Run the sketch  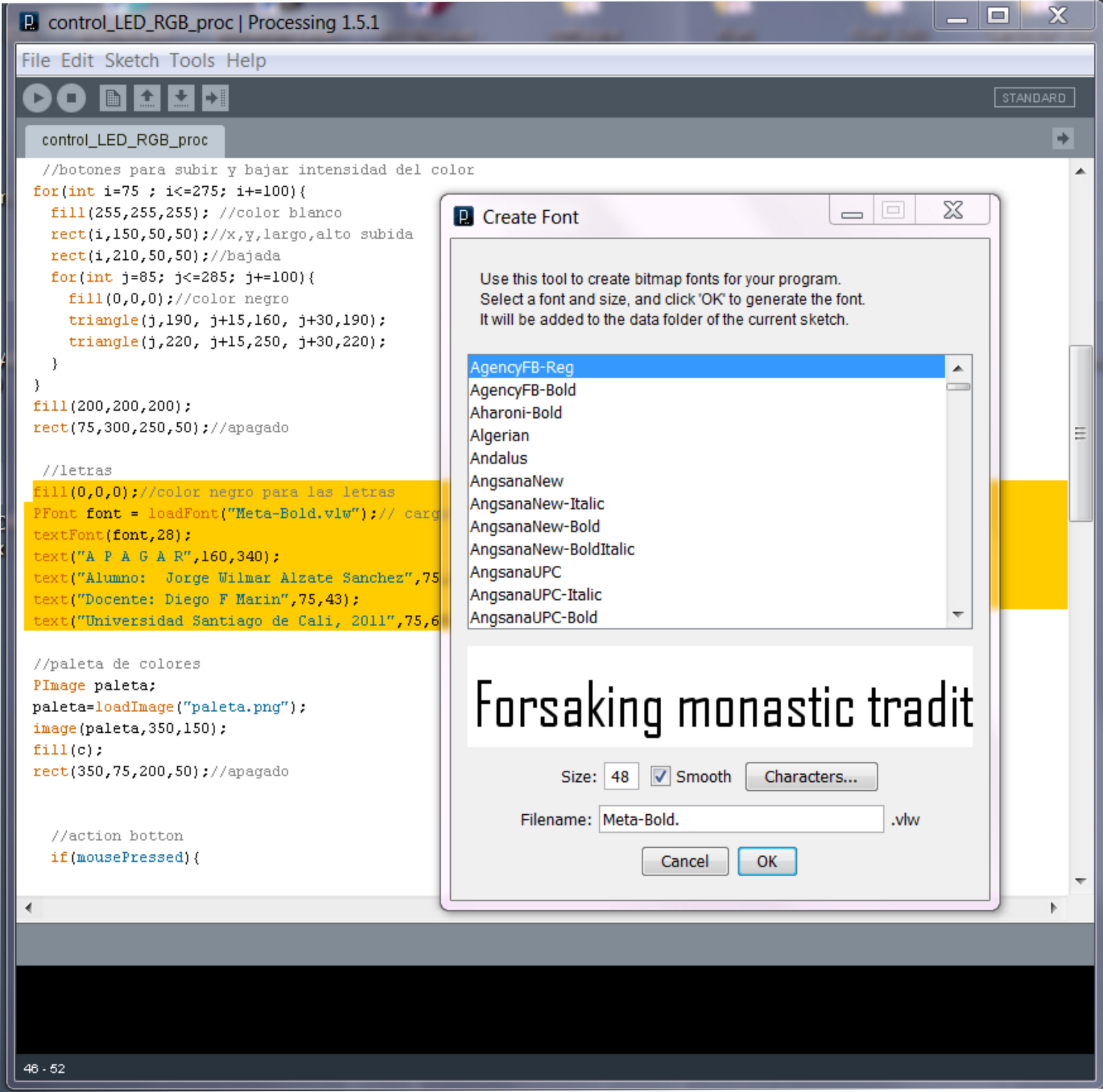tap(37, 98)
